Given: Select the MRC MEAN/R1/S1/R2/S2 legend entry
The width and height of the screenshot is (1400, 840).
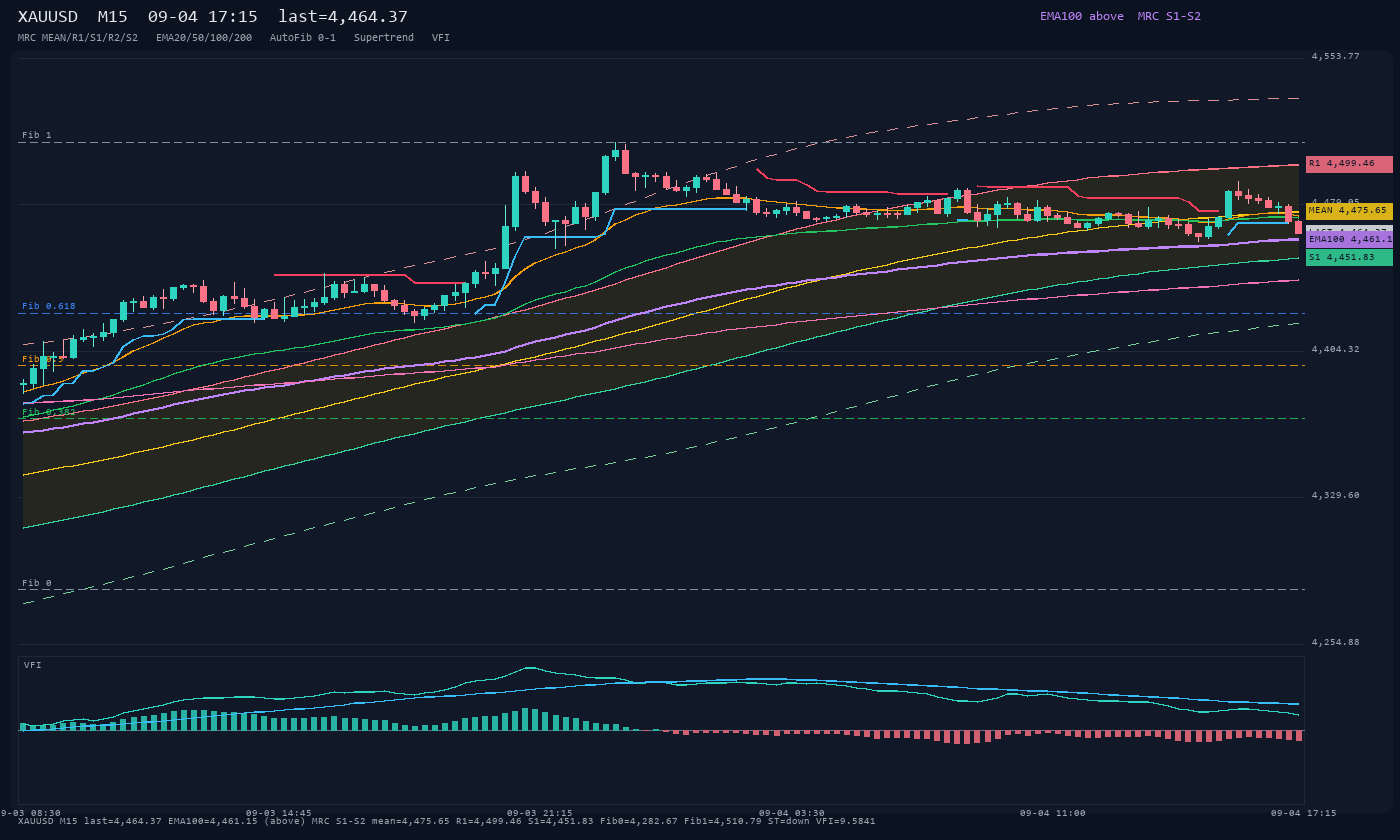Looking at the screenshot, I should pyautogui.click(x=80, y=38).
